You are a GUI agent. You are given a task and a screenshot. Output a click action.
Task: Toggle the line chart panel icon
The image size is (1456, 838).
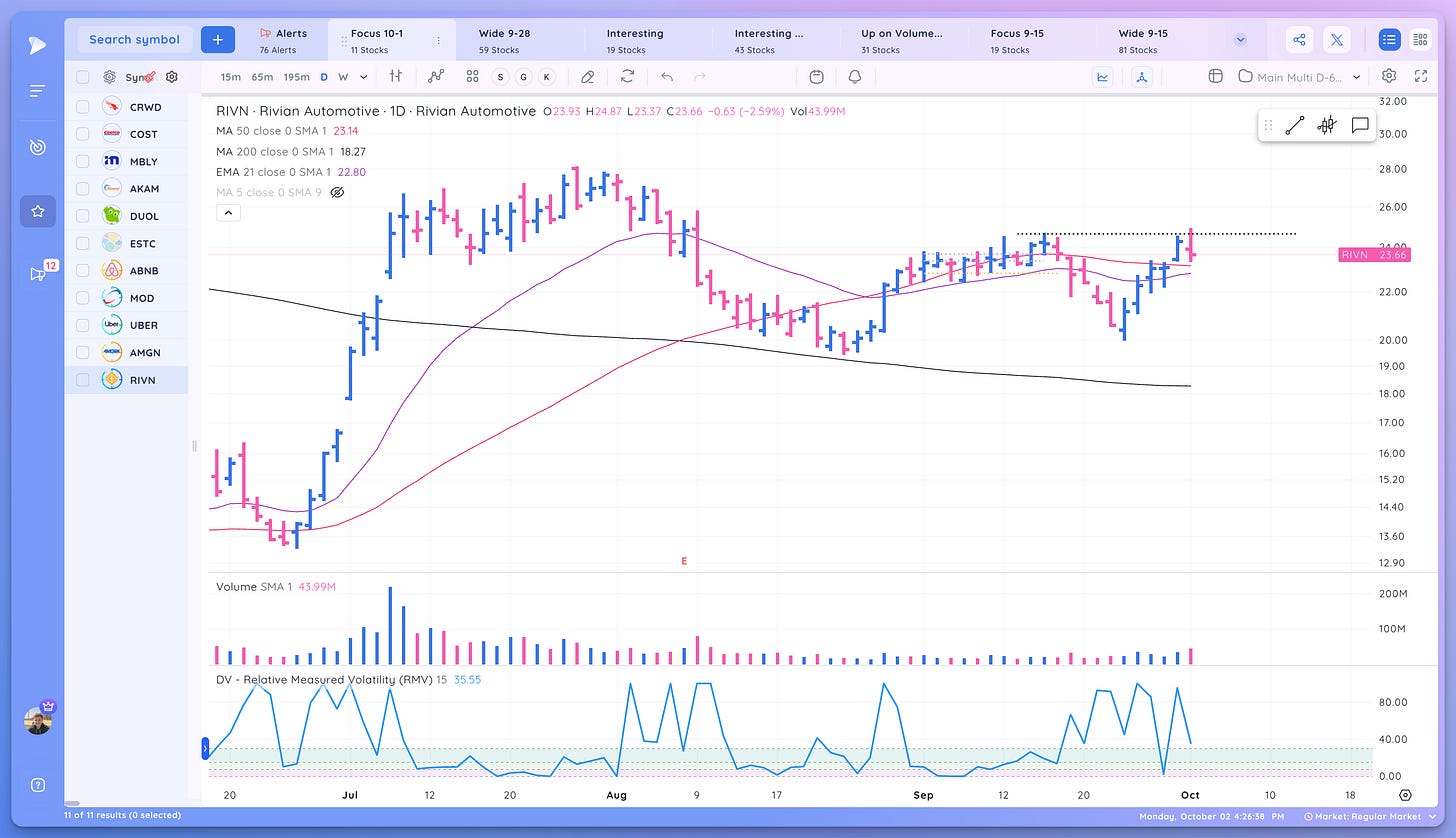coord(1103,76)
